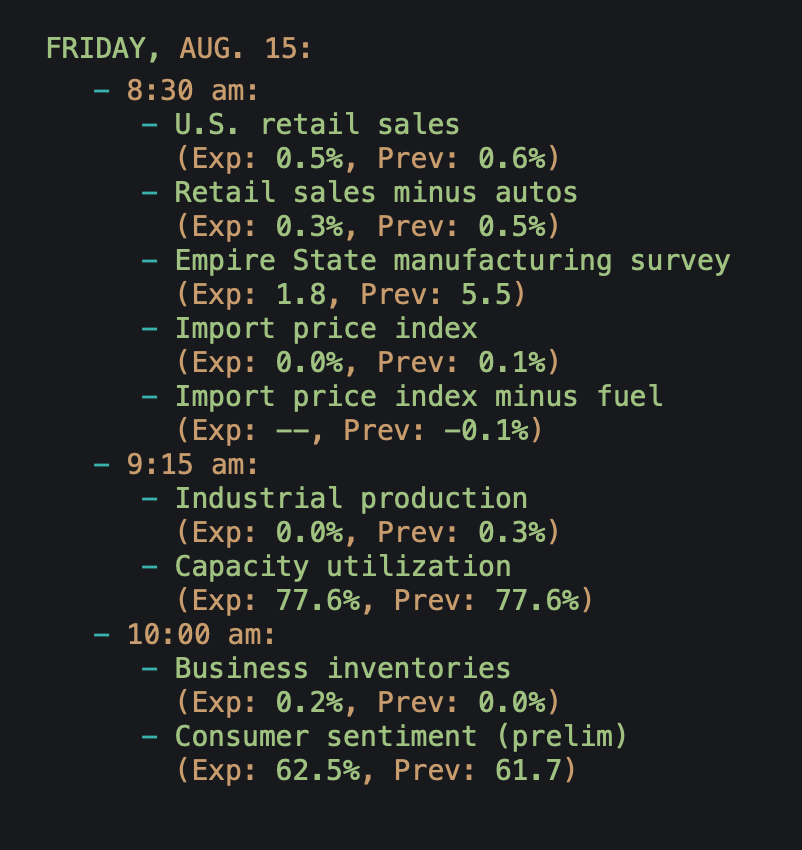The image size is (802, 850).
Task: Click the FRIDAY, AUG. 15 heading
Action: pyautogui.click(x=179, y=49)
